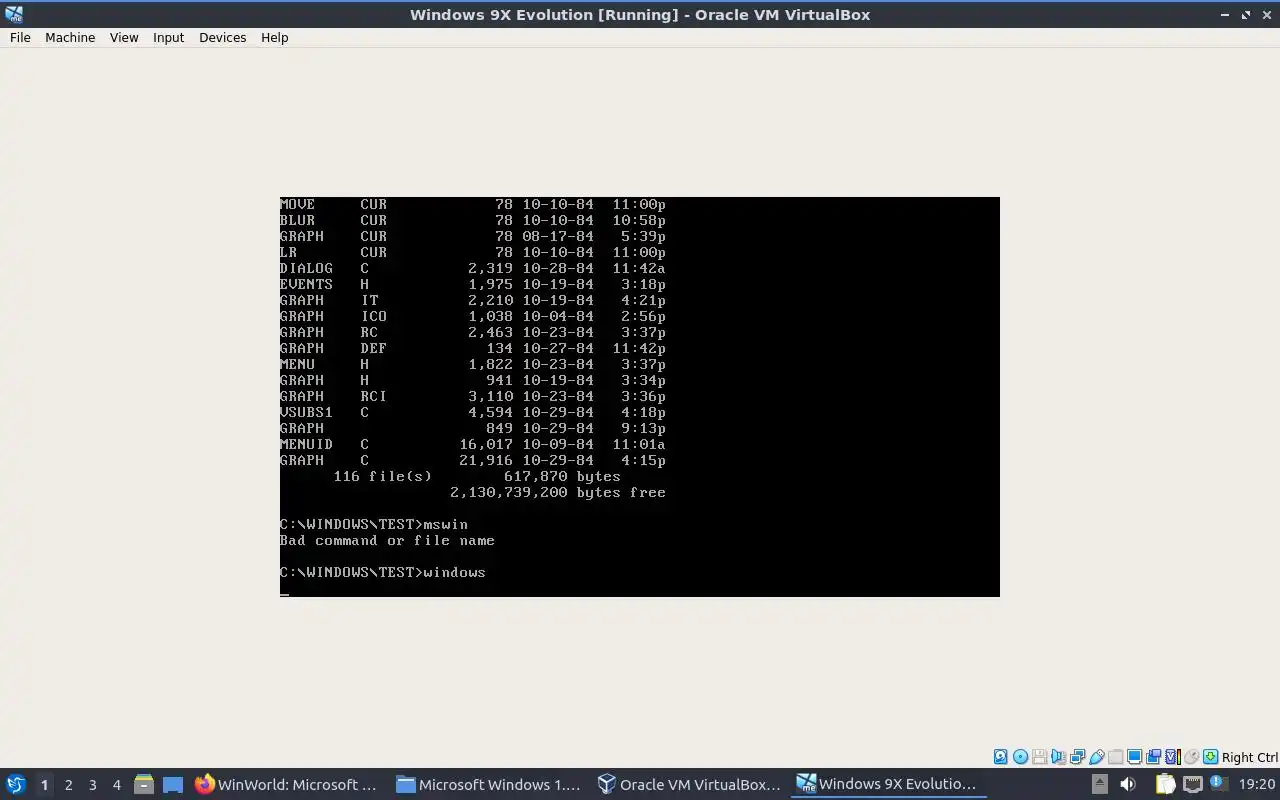Click the mouse integration status icon

tap(1191, 757)
